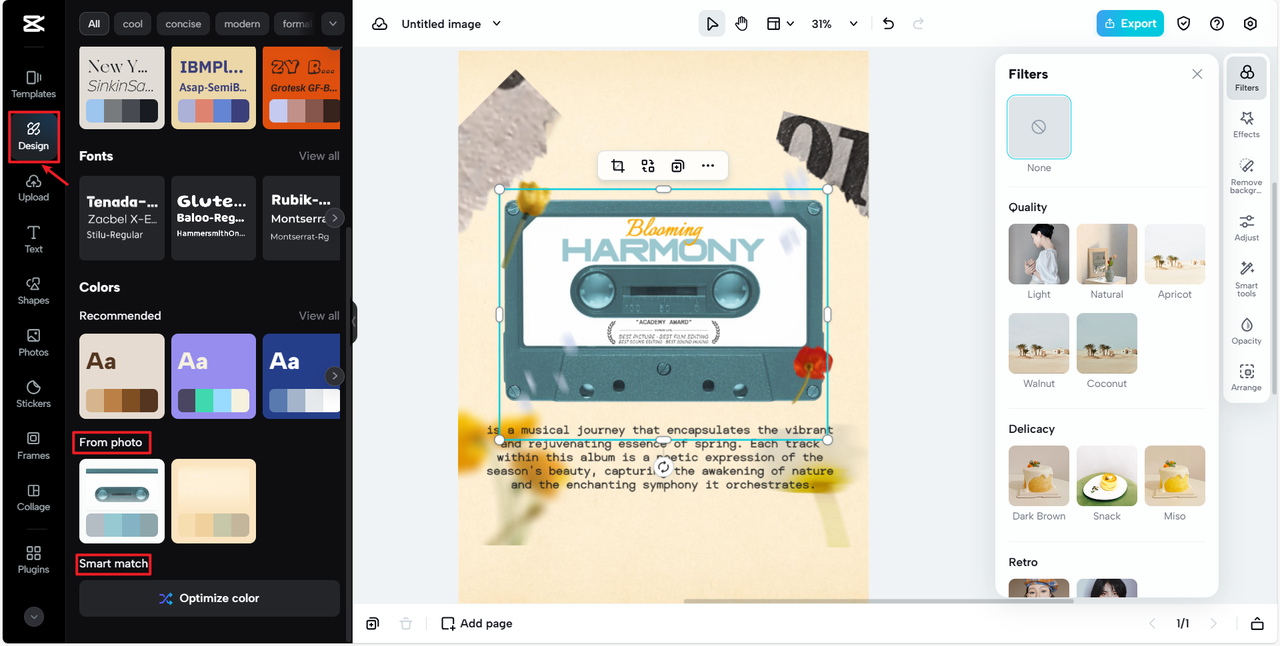Click the cloud save status icon

pos(380,24)
